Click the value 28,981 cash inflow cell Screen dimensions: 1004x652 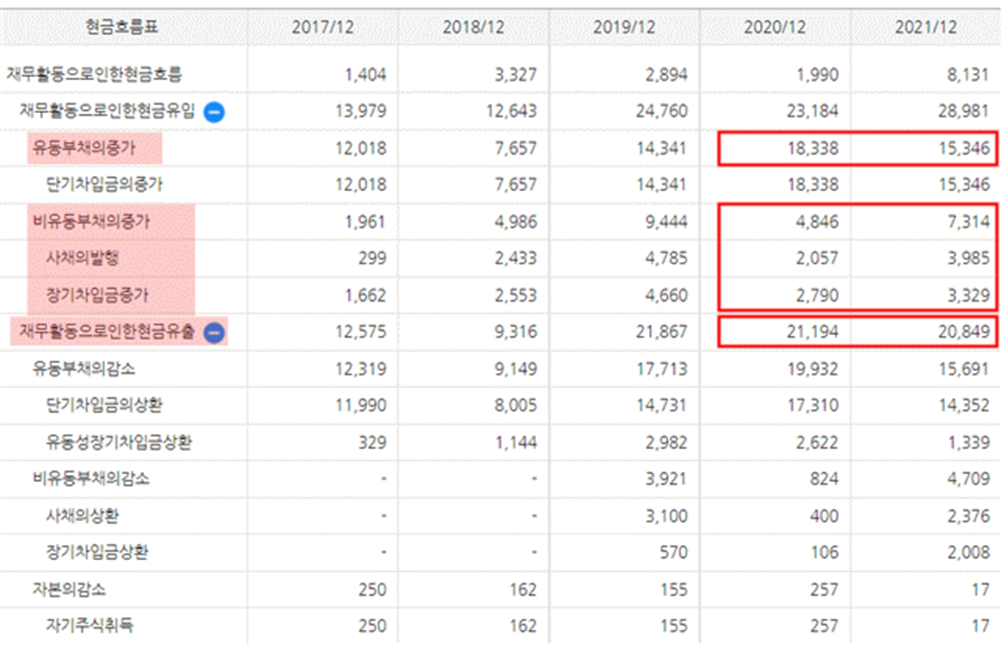tap(964, 111)
